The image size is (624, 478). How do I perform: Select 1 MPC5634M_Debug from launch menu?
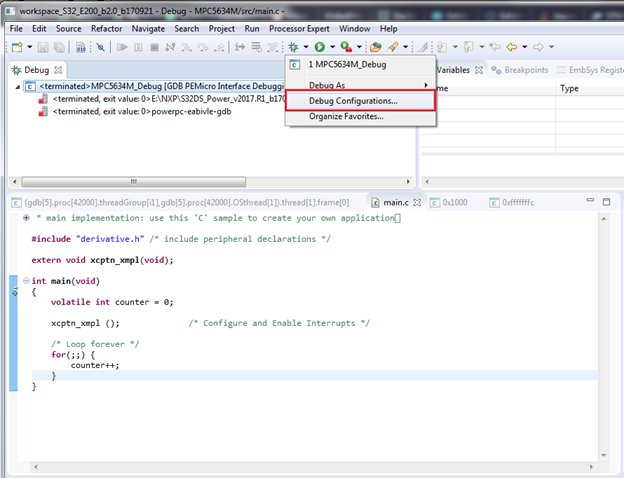(x=361, y=64)
